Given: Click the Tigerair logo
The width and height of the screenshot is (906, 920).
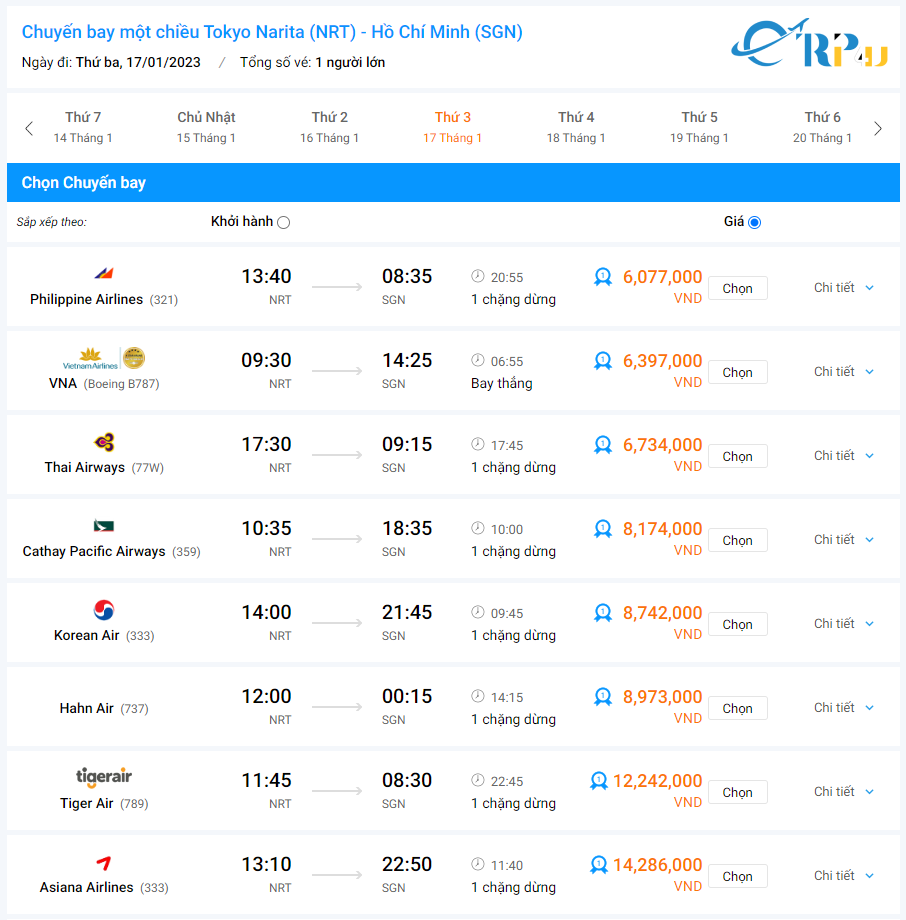Looking at the screenshot, I should [x=104, y=777].
